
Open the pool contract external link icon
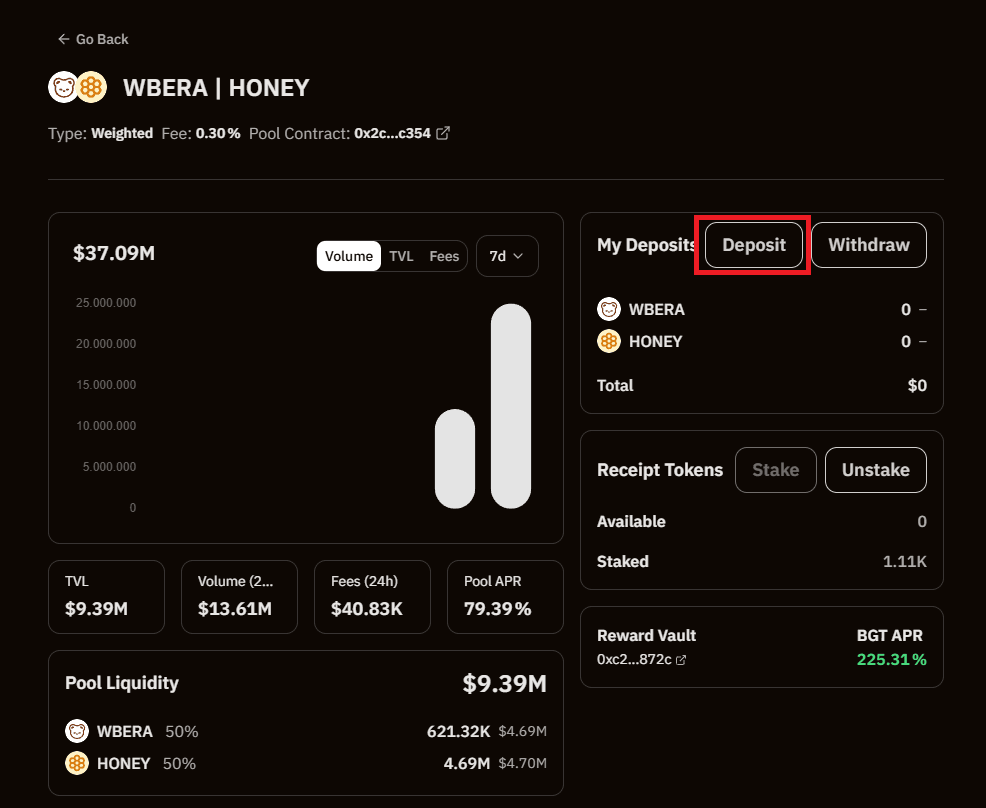pos(443,133)
